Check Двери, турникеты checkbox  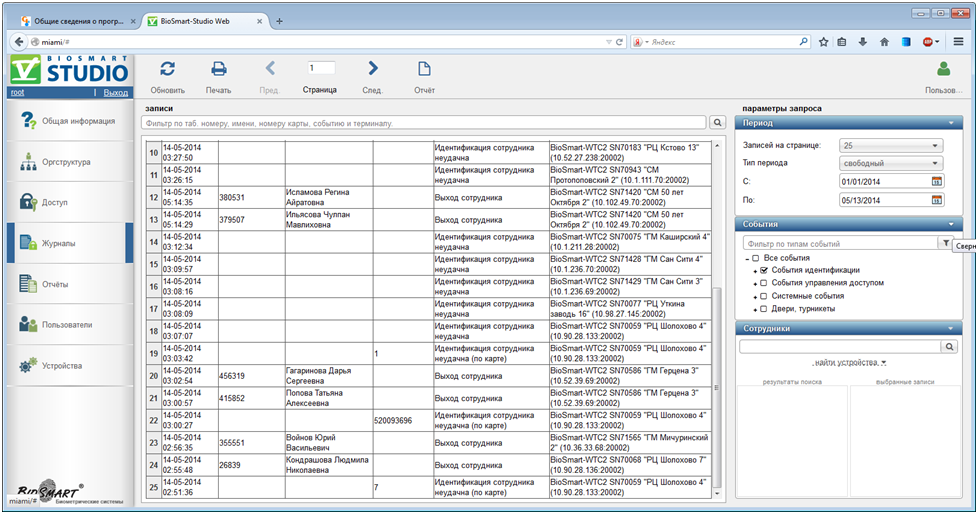pyautogui.click(x=763, y=308)
